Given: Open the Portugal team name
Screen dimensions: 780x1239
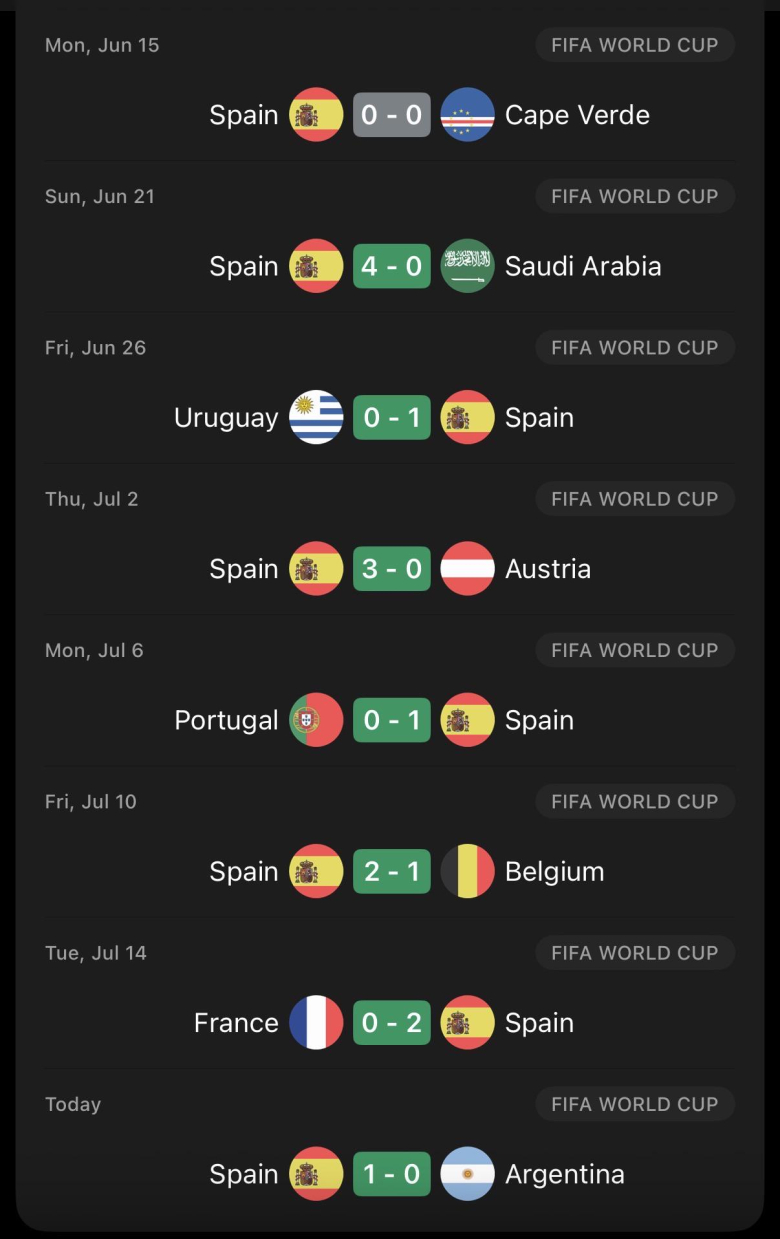Looking at the screenshot, I should pos(226,721).
